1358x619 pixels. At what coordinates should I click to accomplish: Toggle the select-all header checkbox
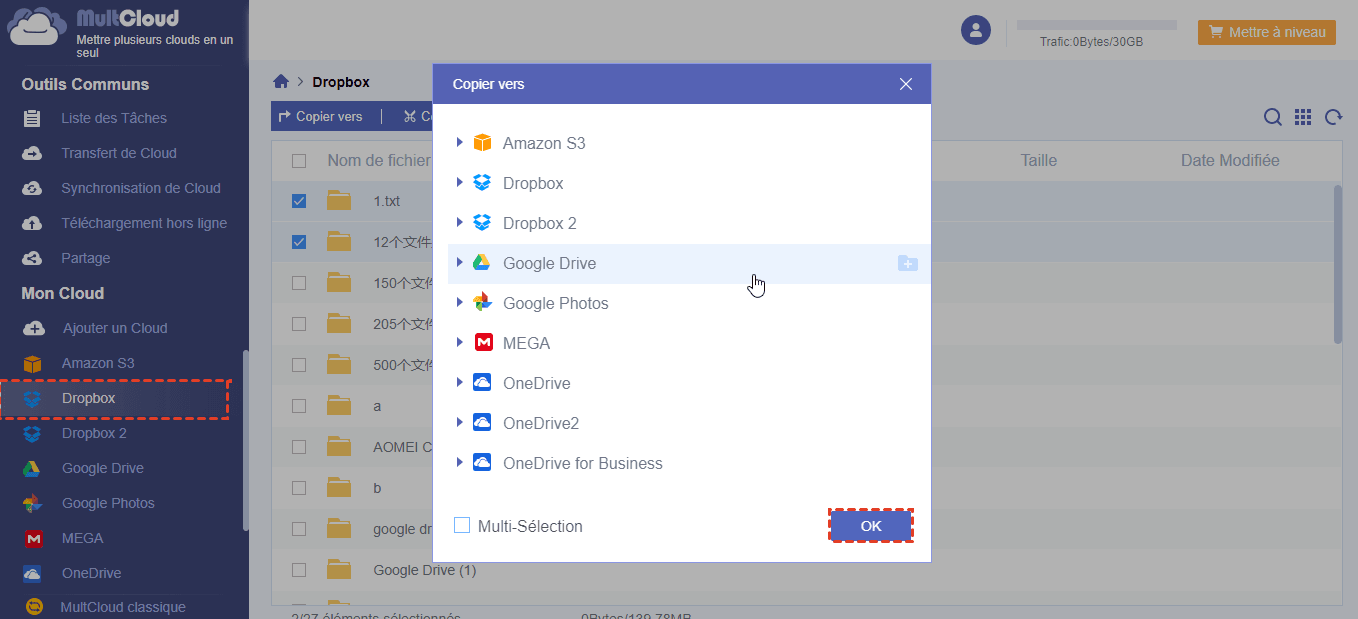tap(299, 161)
